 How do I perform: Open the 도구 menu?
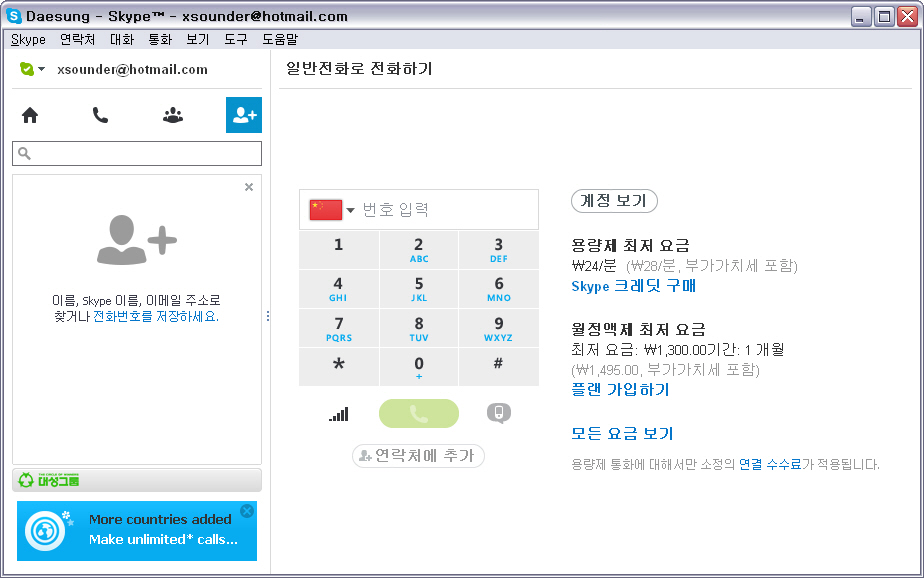[x=236, y=39]
